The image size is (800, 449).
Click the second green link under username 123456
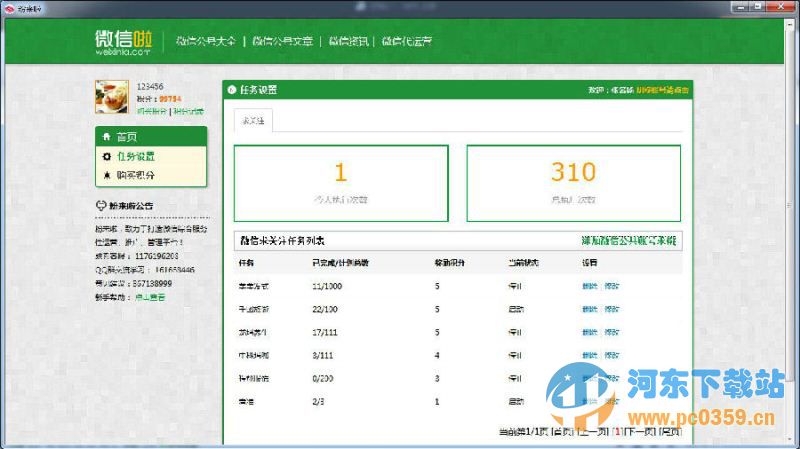pyautogui.click(x=188, y=111)
